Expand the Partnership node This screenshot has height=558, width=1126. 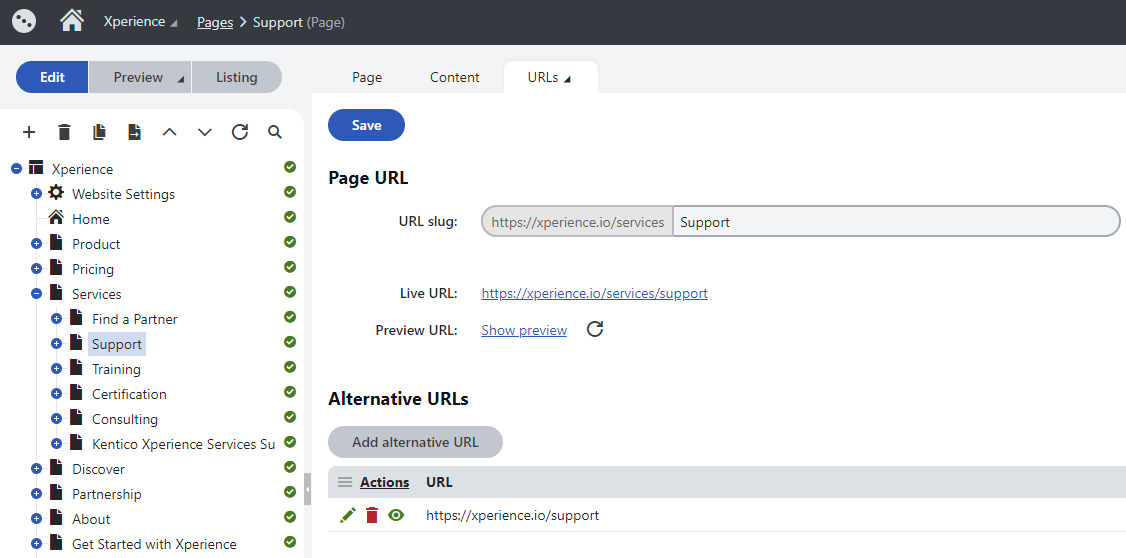[37, 494]
